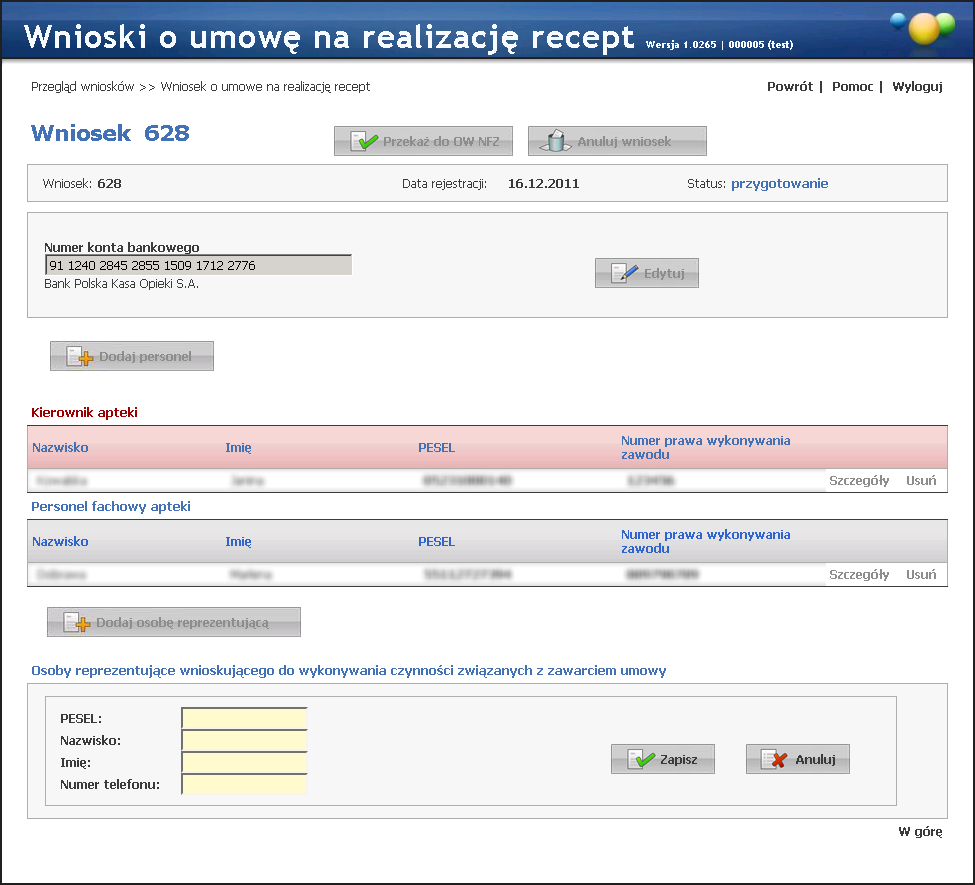
Task: Focus the Nazwisko text field
Action: click(x=244, y=740)
